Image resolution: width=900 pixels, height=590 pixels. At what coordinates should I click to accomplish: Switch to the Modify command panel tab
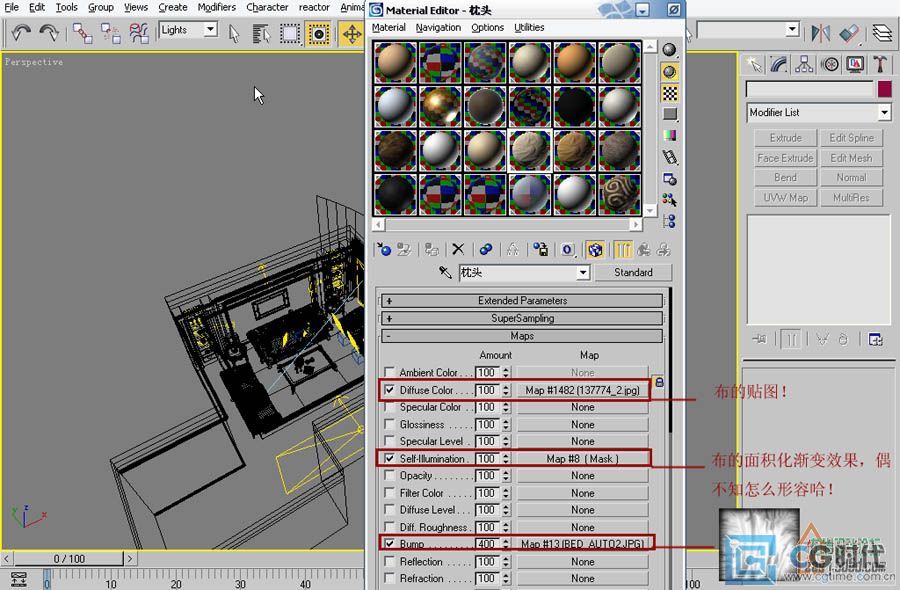779,64
